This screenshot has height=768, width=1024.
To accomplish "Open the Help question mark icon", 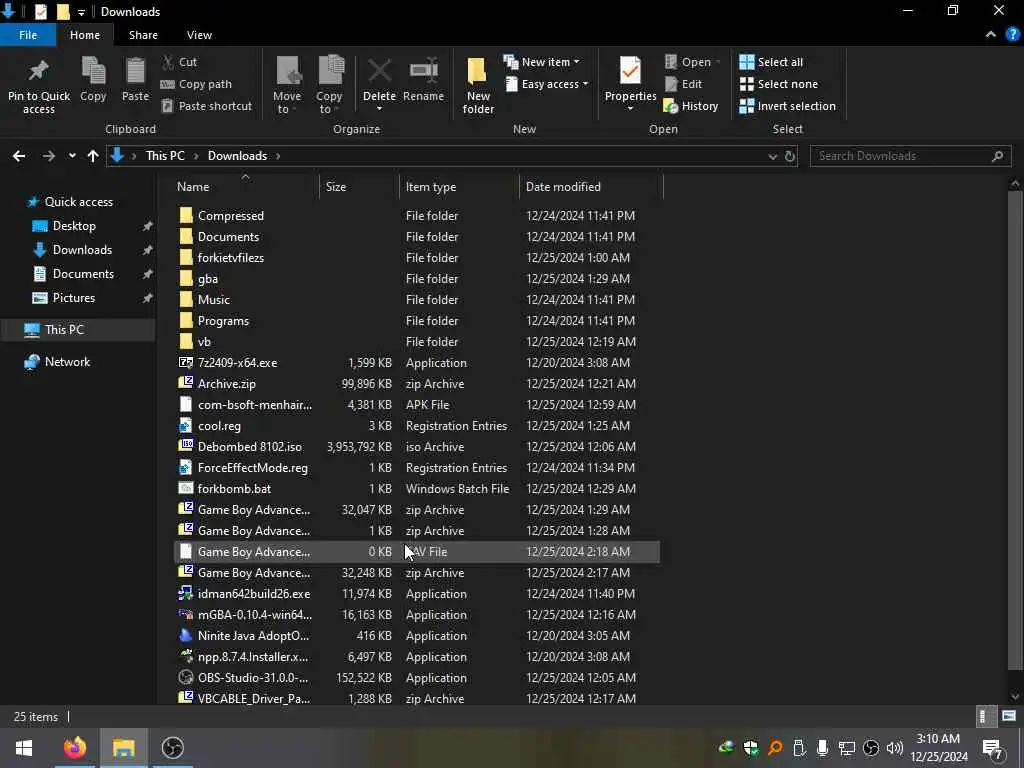I will pyautogui.click(x=1013, y=35).
